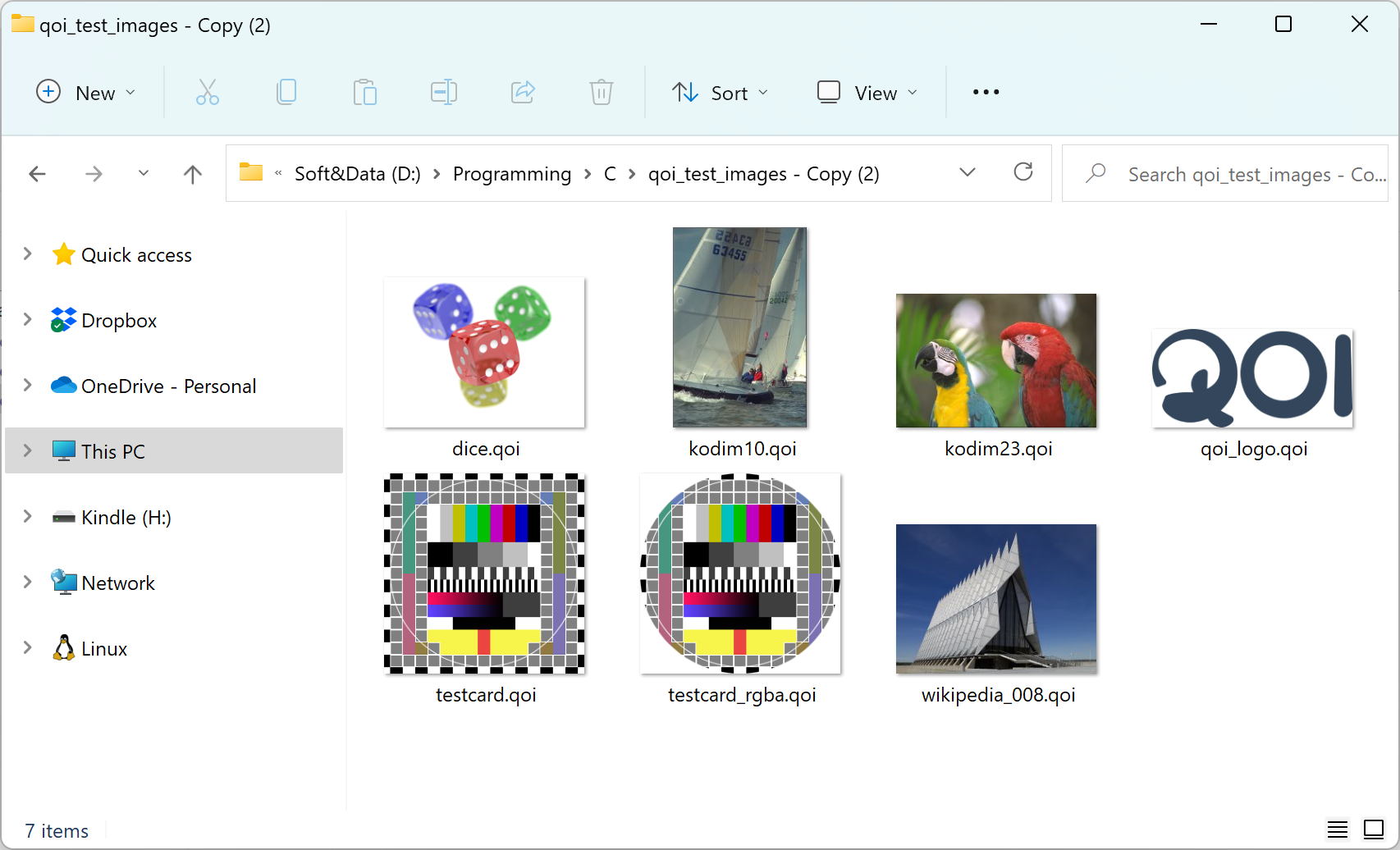
Task: Show hidden breadcrumb path chevrons
Action: click(x=278, y=173)
